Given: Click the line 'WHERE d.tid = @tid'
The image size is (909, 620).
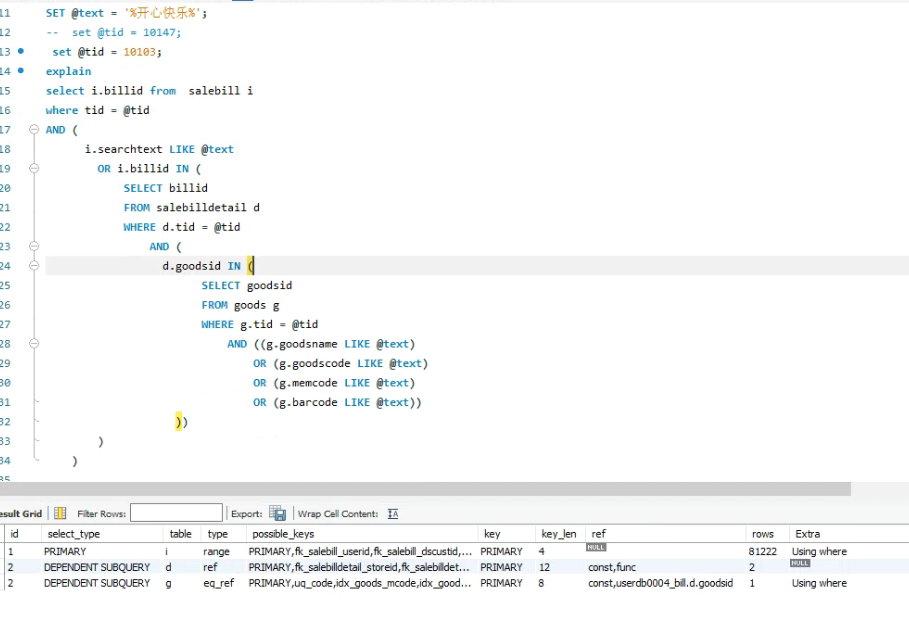Looking at the screenshot, I should coord(181,227).
